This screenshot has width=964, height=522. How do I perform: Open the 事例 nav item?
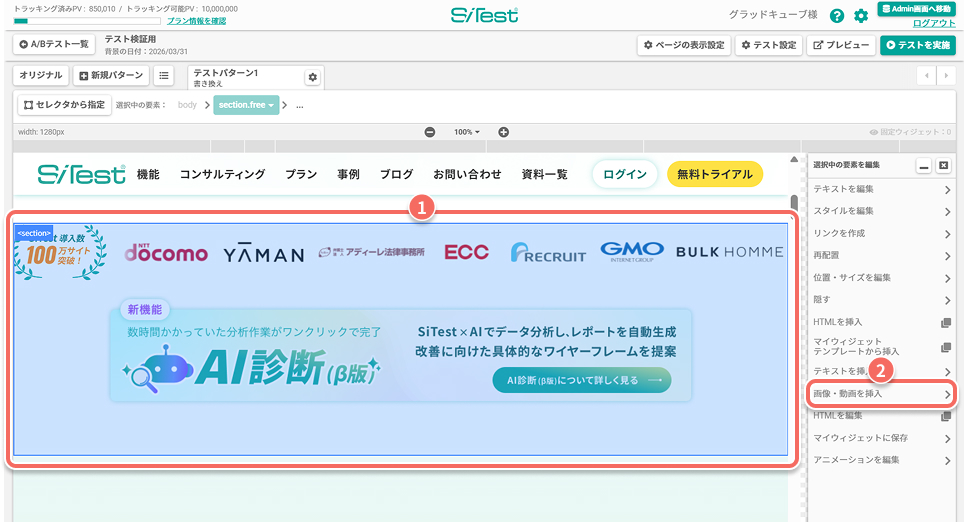click(x=348, y=175)
